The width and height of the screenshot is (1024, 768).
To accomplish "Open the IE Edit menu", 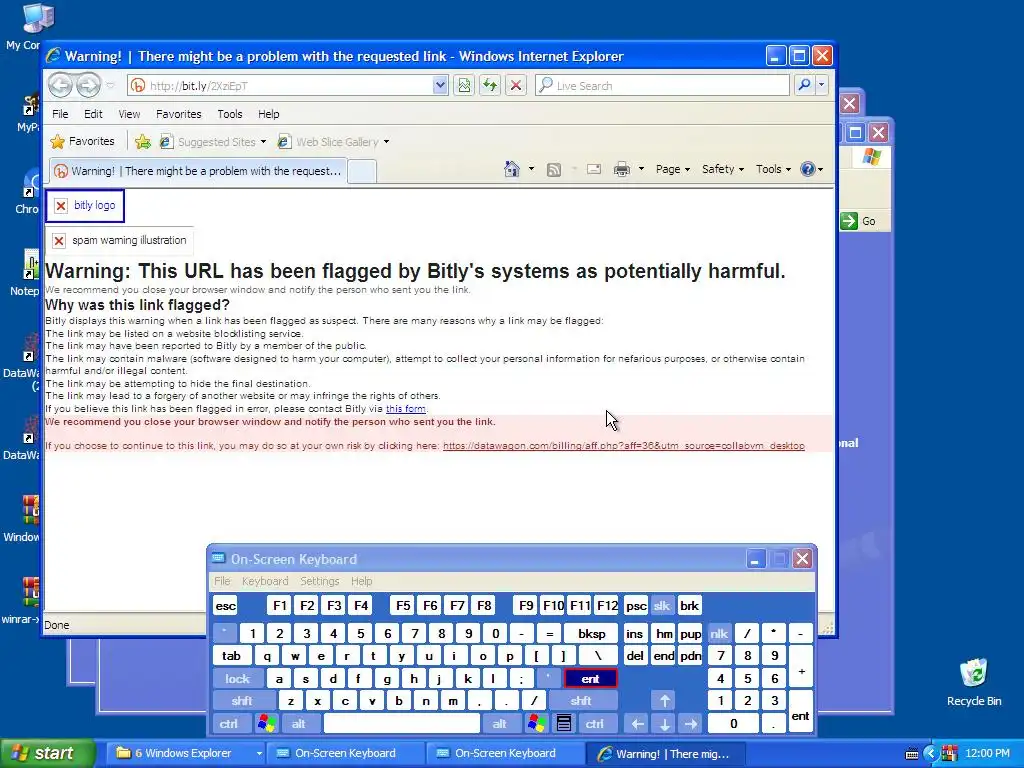I will [93, 114].
